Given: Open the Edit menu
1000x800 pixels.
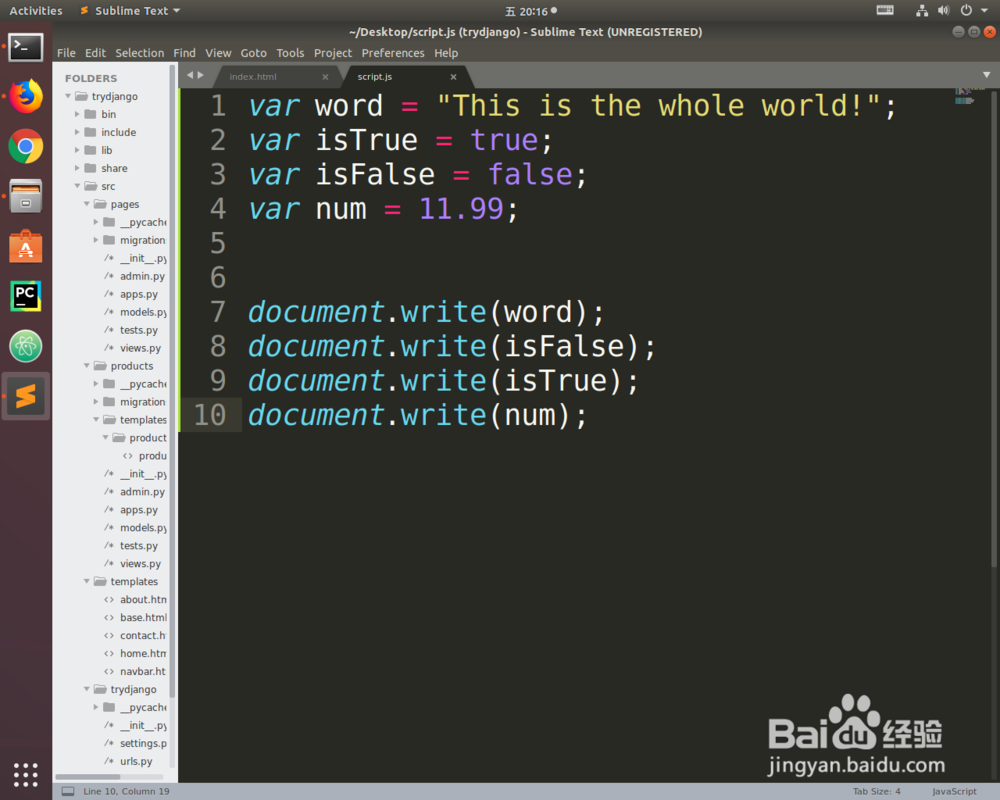Looking at the screenshot, I should pos(96,53).
